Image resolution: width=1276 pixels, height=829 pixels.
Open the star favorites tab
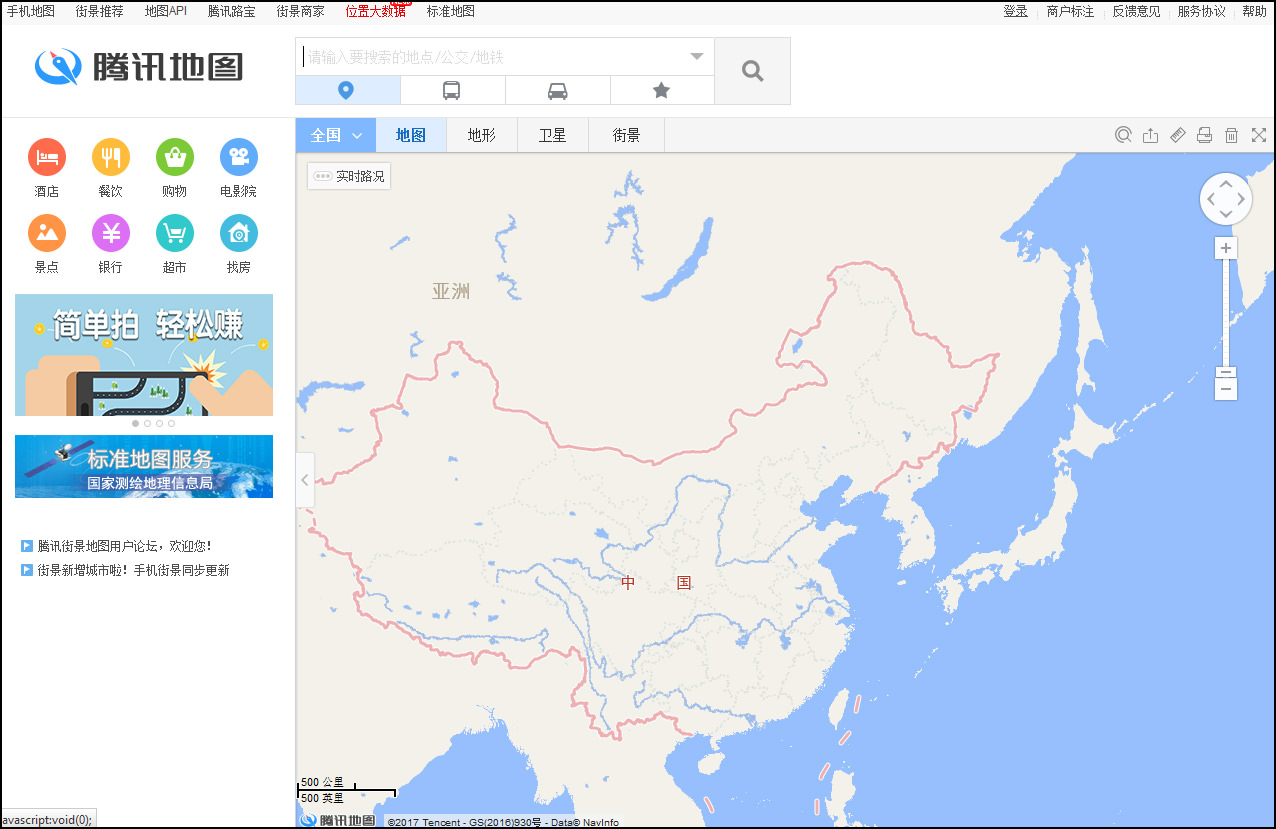tap(662, 90)
